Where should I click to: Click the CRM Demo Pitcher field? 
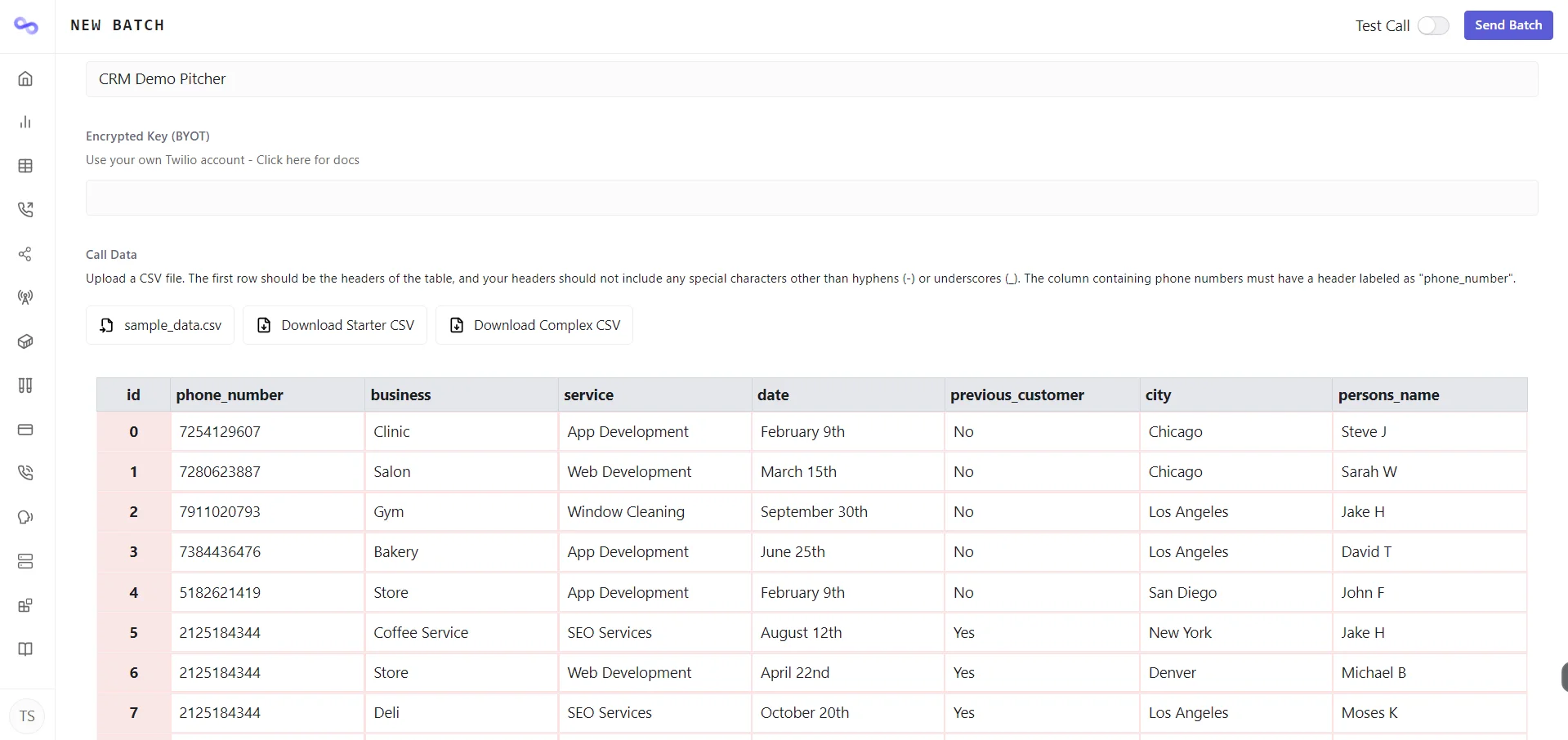click(812, 79)
